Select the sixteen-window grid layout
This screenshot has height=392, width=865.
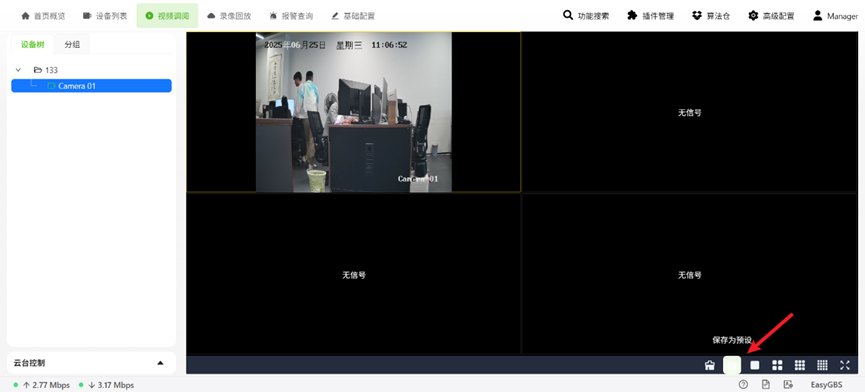pos(823,365)
